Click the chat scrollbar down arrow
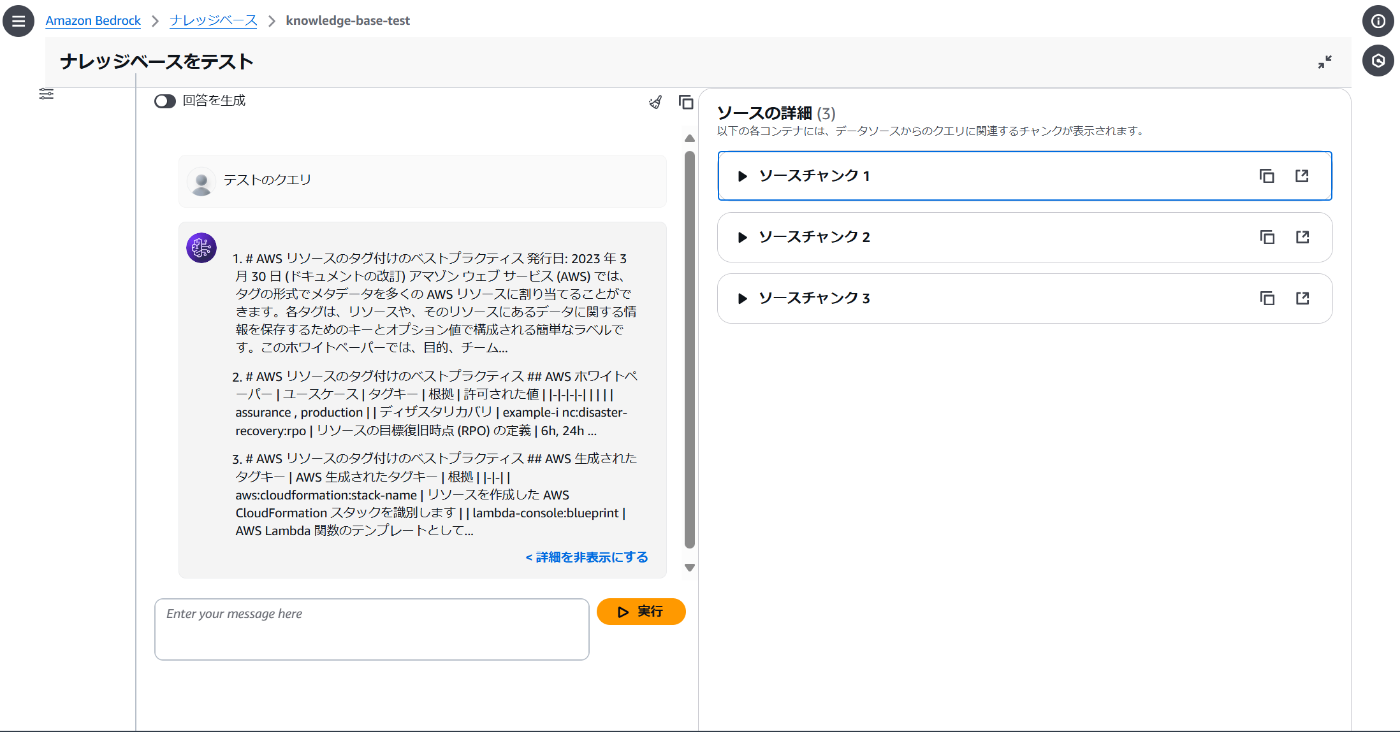 click(x=689, y=567)
